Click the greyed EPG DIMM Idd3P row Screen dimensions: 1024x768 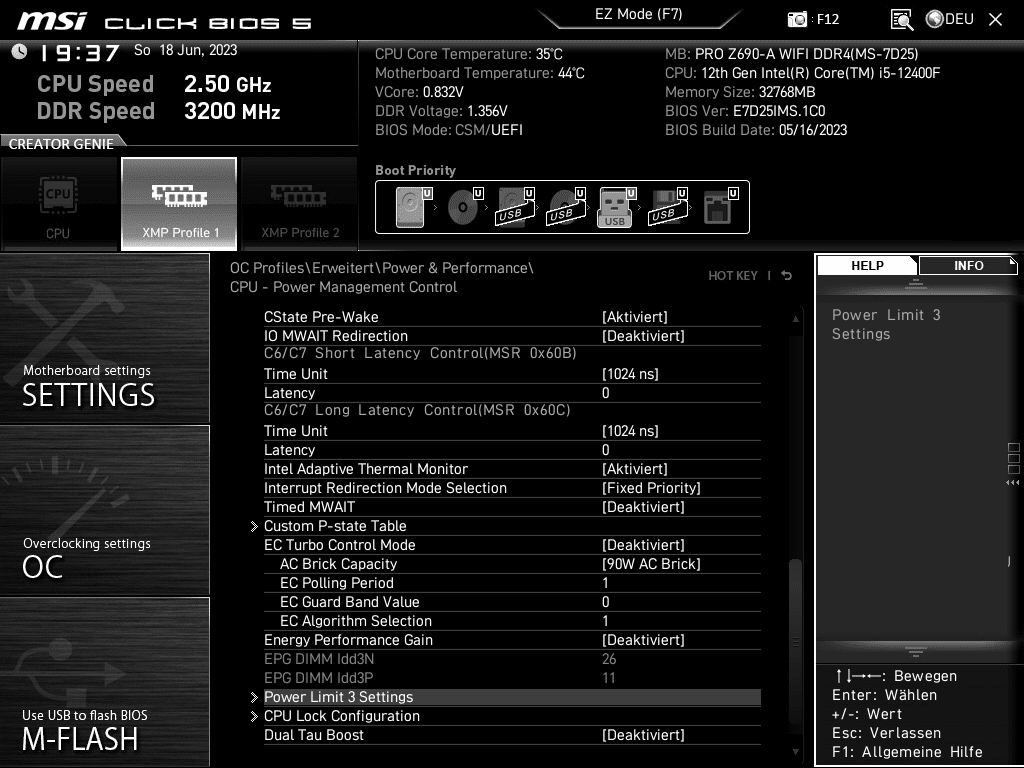coord(512,678)
